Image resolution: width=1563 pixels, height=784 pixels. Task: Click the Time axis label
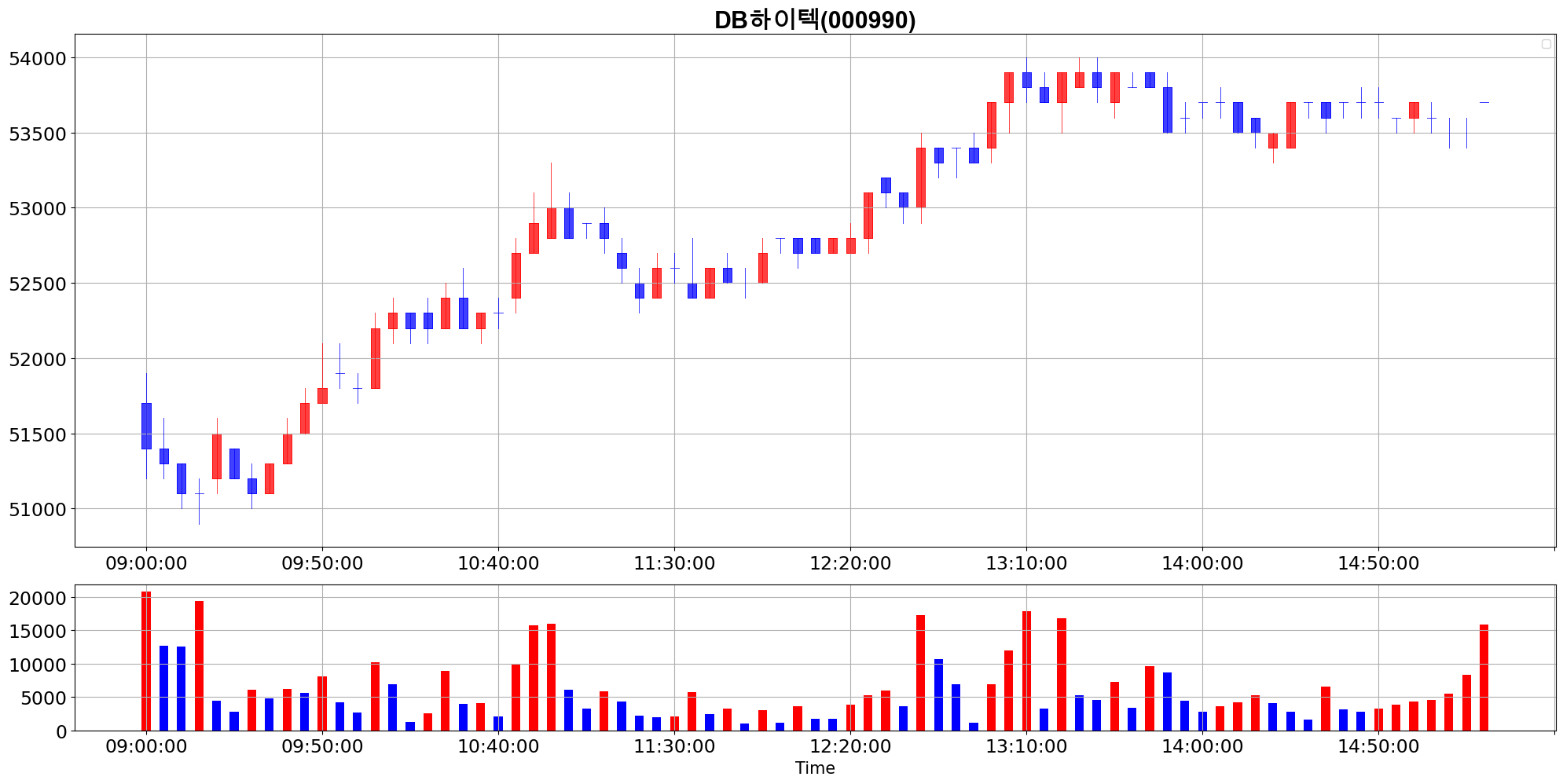coord(815,768)
